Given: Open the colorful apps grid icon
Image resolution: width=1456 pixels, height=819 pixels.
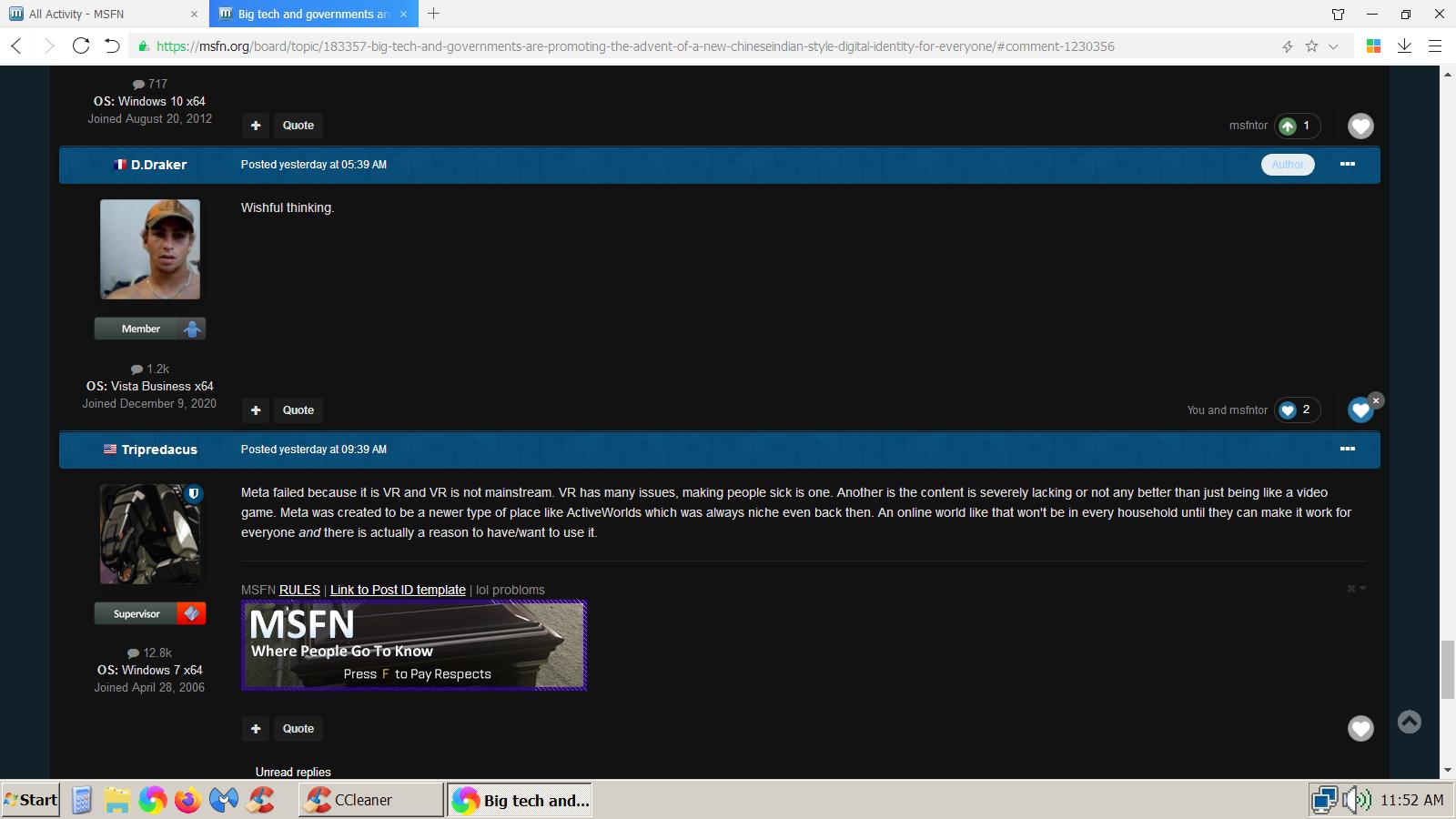Looking at the screenshot, I should coord(1374,46).
